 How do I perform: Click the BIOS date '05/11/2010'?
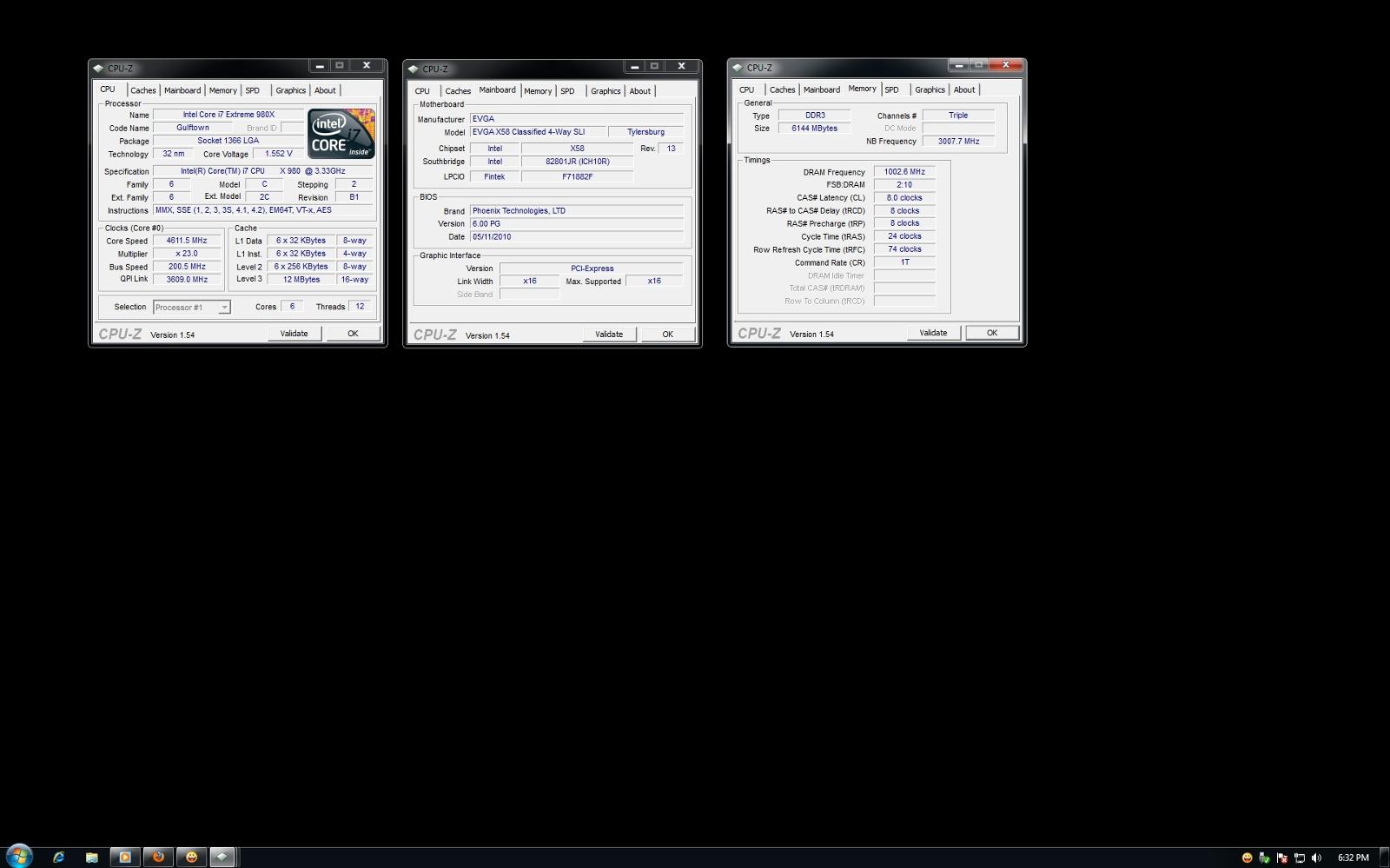click(577, 237)
